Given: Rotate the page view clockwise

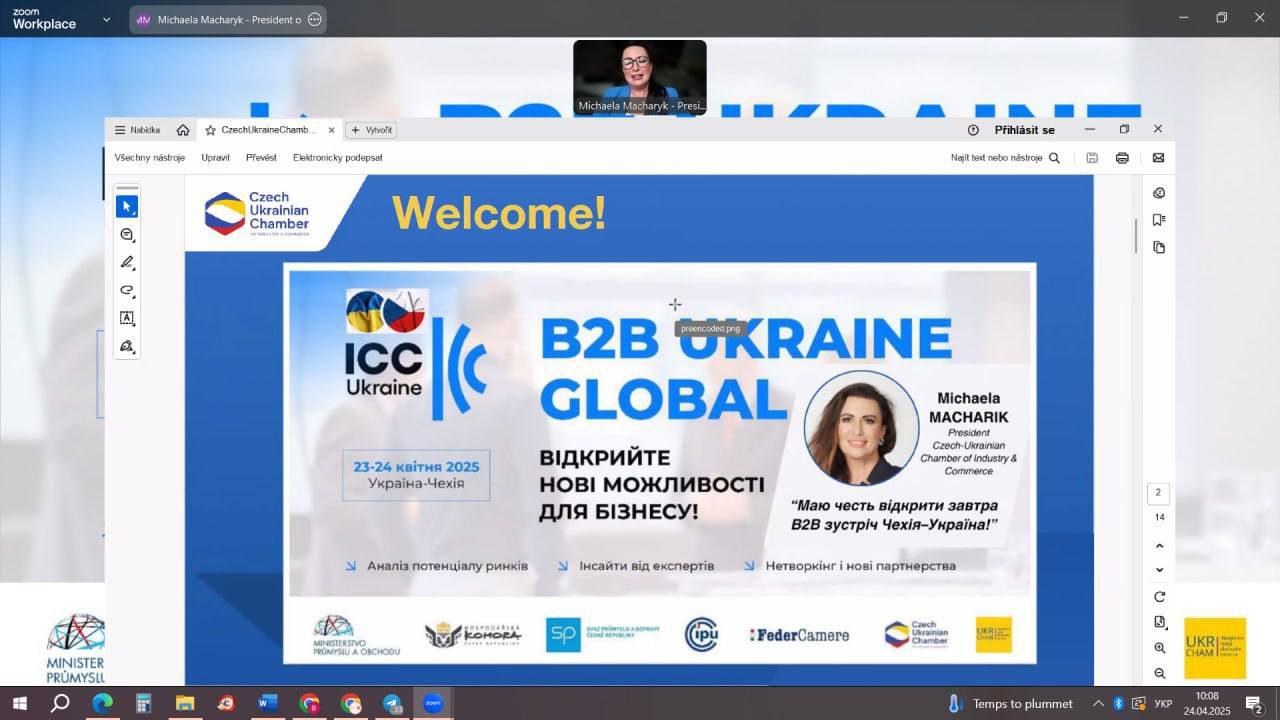Looking at the screenshot, I should tap(1159, 597).
